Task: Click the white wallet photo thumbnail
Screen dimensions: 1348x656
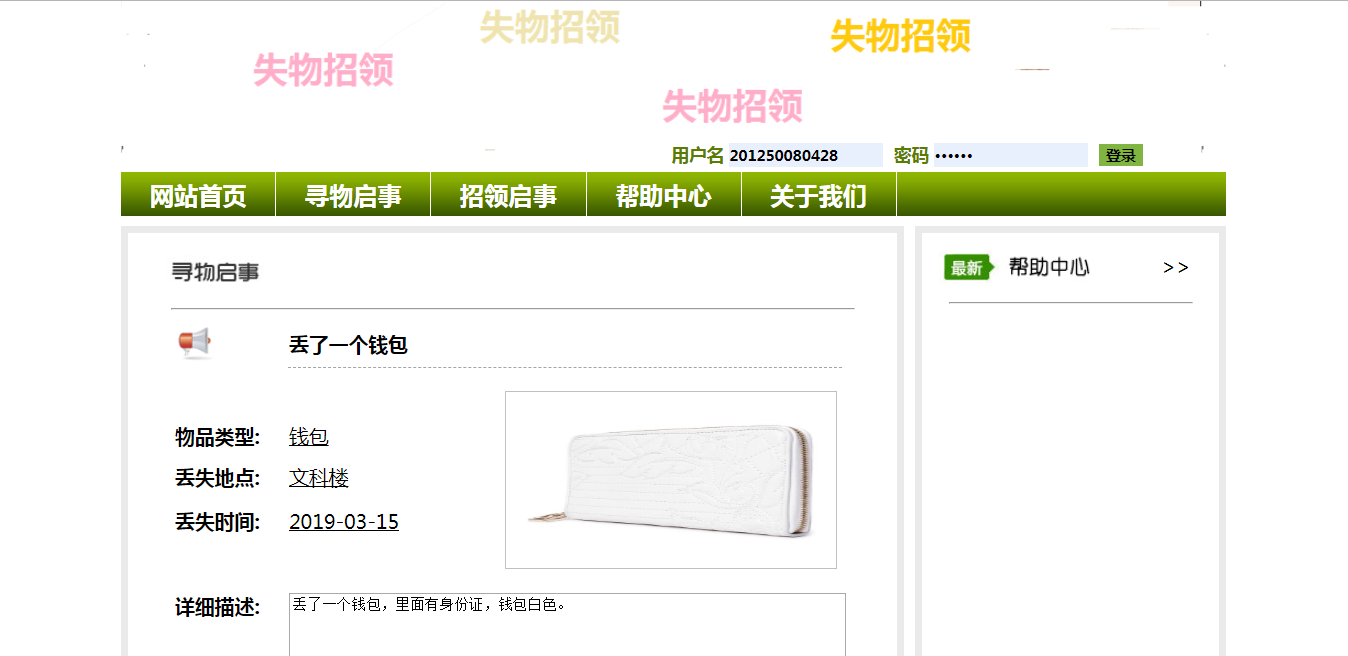Action: (x=671, y=480)
